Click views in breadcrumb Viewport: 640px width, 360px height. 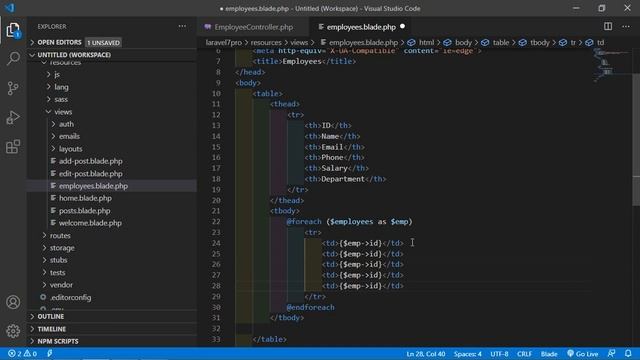[x=299, y=42]
